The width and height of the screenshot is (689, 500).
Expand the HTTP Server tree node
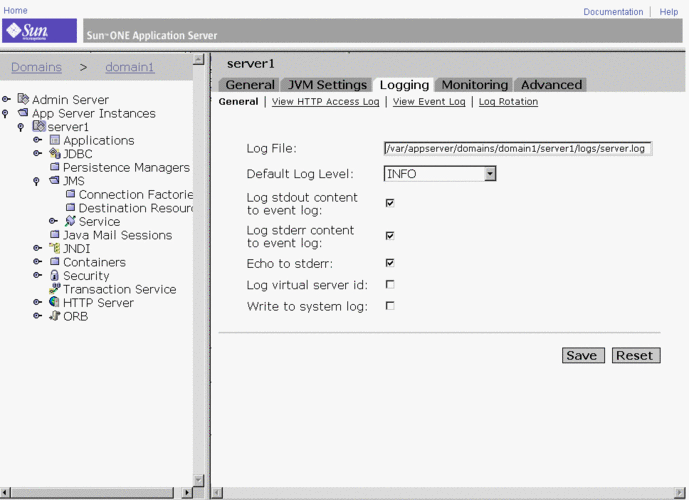(38, 302)
